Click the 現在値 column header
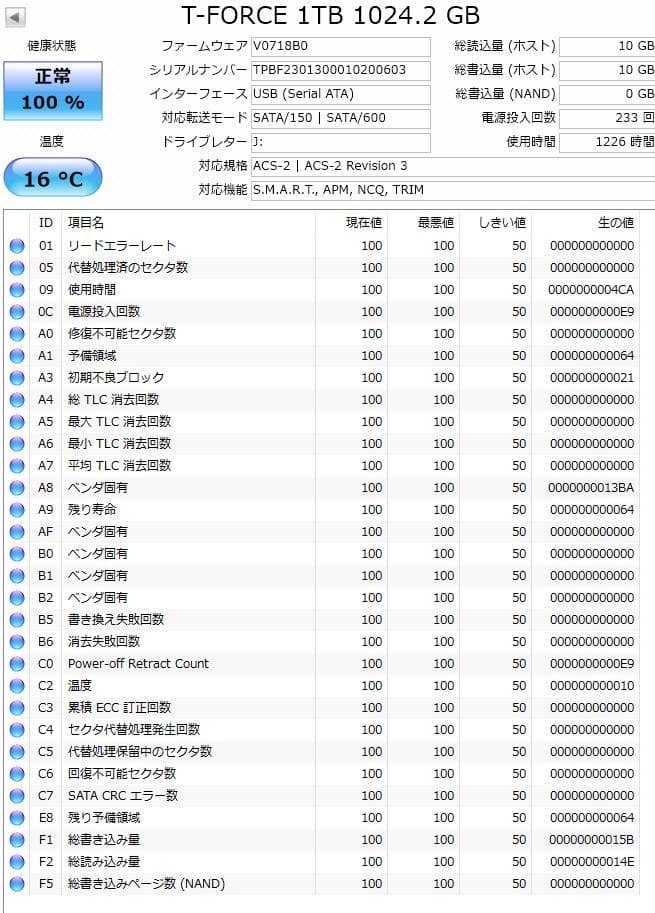 (x=352, y=222)
